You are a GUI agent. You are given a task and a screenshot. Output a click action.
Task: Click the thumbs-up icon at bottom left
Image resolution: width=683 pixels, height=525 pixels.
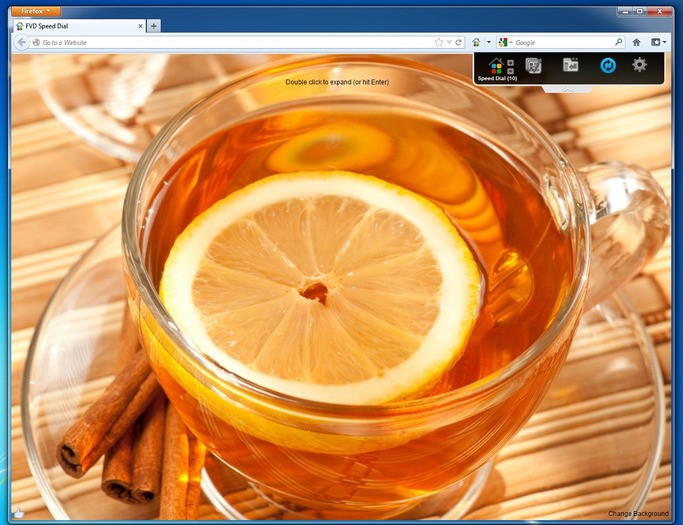coord(17,513)
